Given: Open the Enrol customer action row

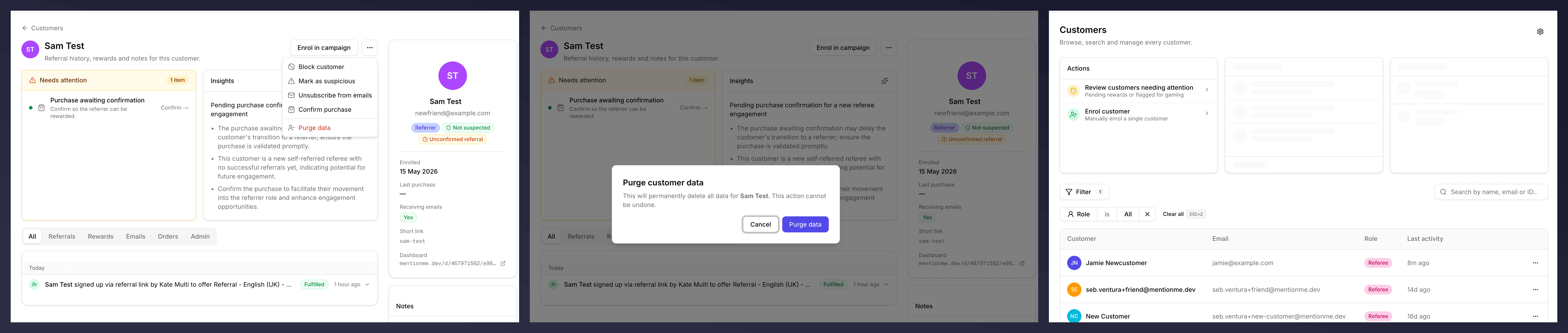Looking at the screenshot, I should pos(1138,114).
